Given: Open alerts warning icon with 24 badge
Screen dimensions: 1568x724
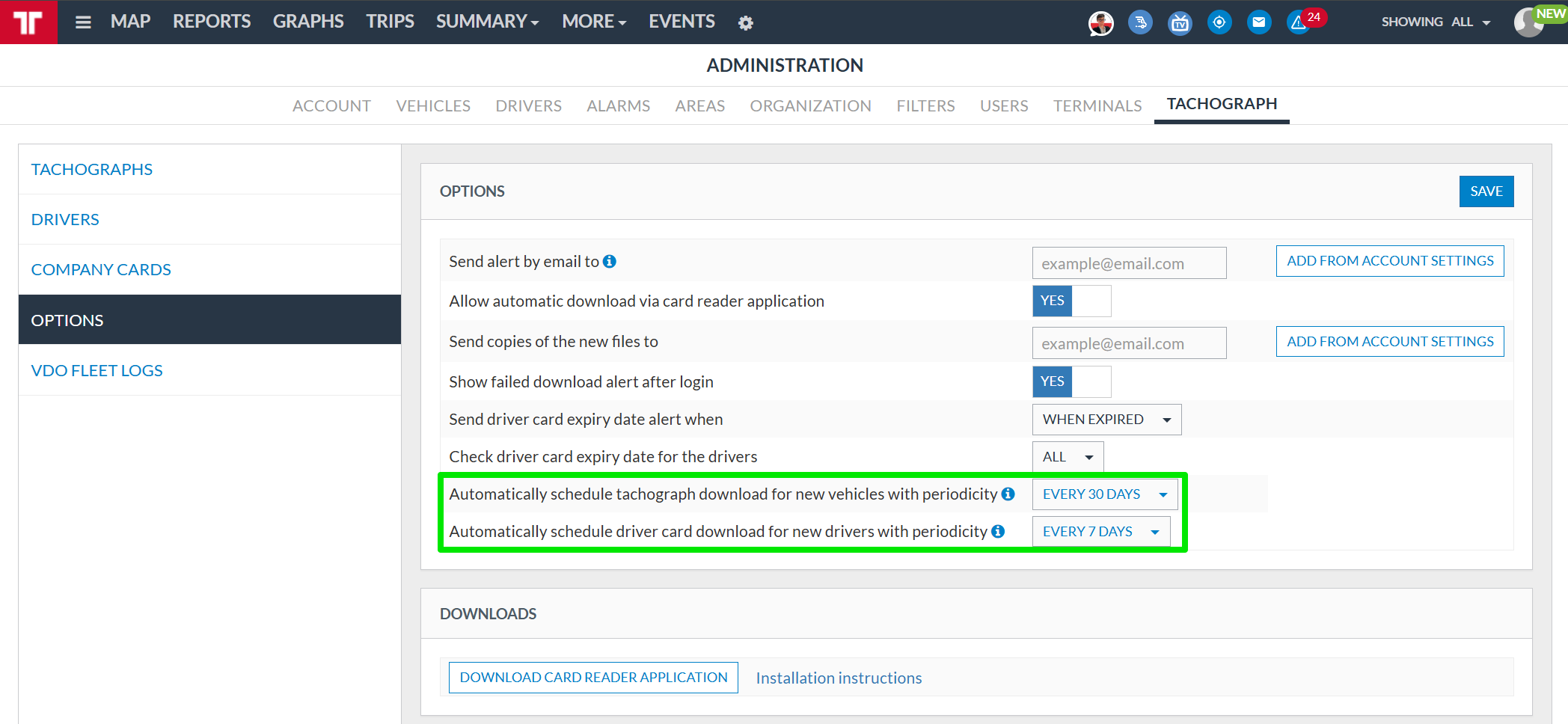Looking at the screenshot, I should tap(1299, 23).
